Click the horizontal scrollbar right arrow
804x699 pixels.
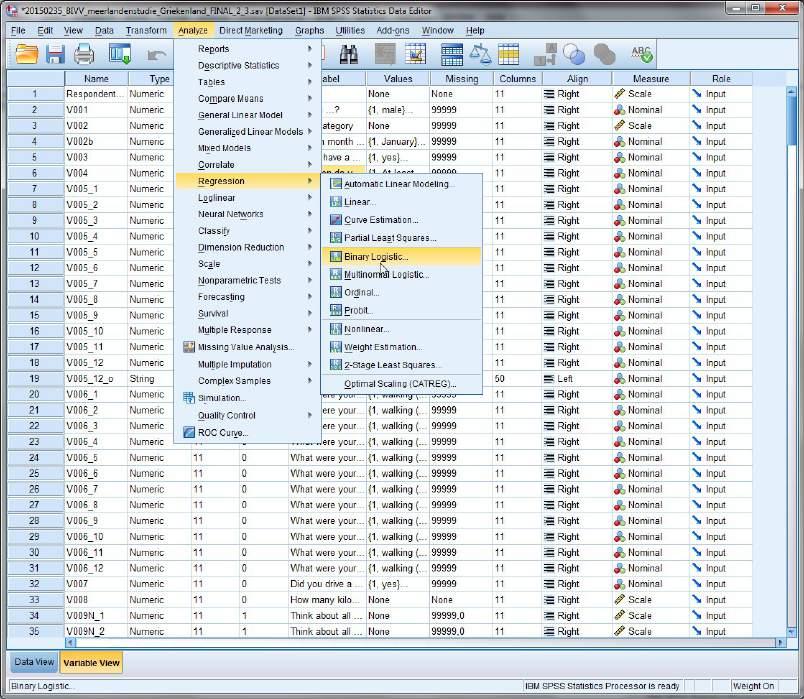tap(780, 642)
